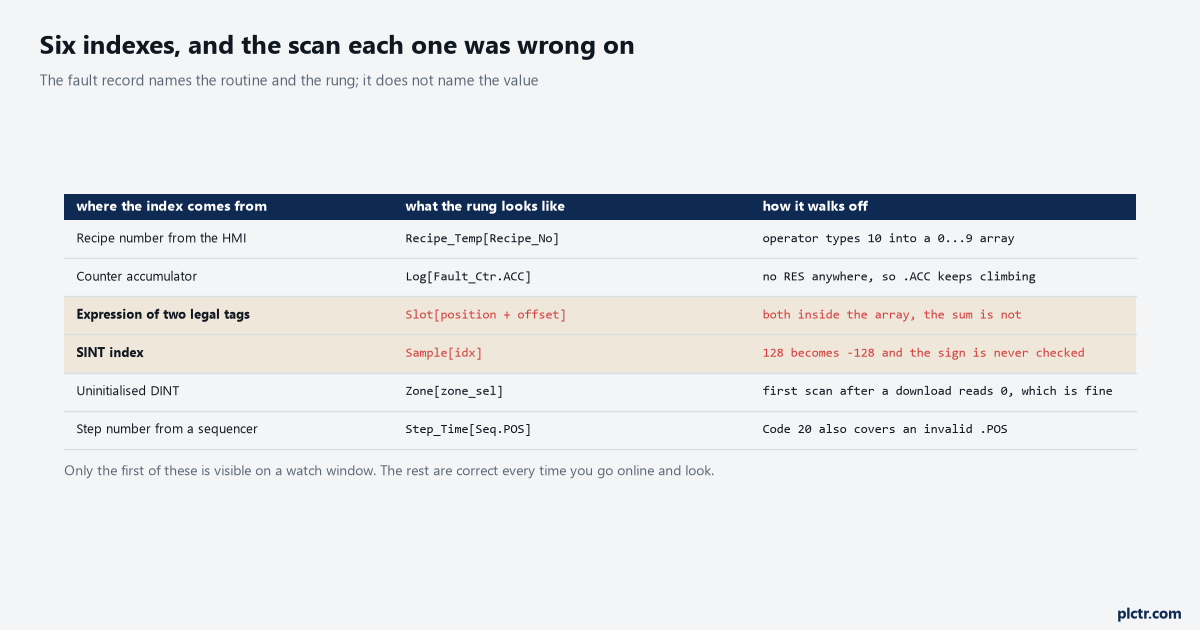Click the Zone[zone_sel] code cell
1200x630 pixels.
pyautogui.click(x=454, y=391)
